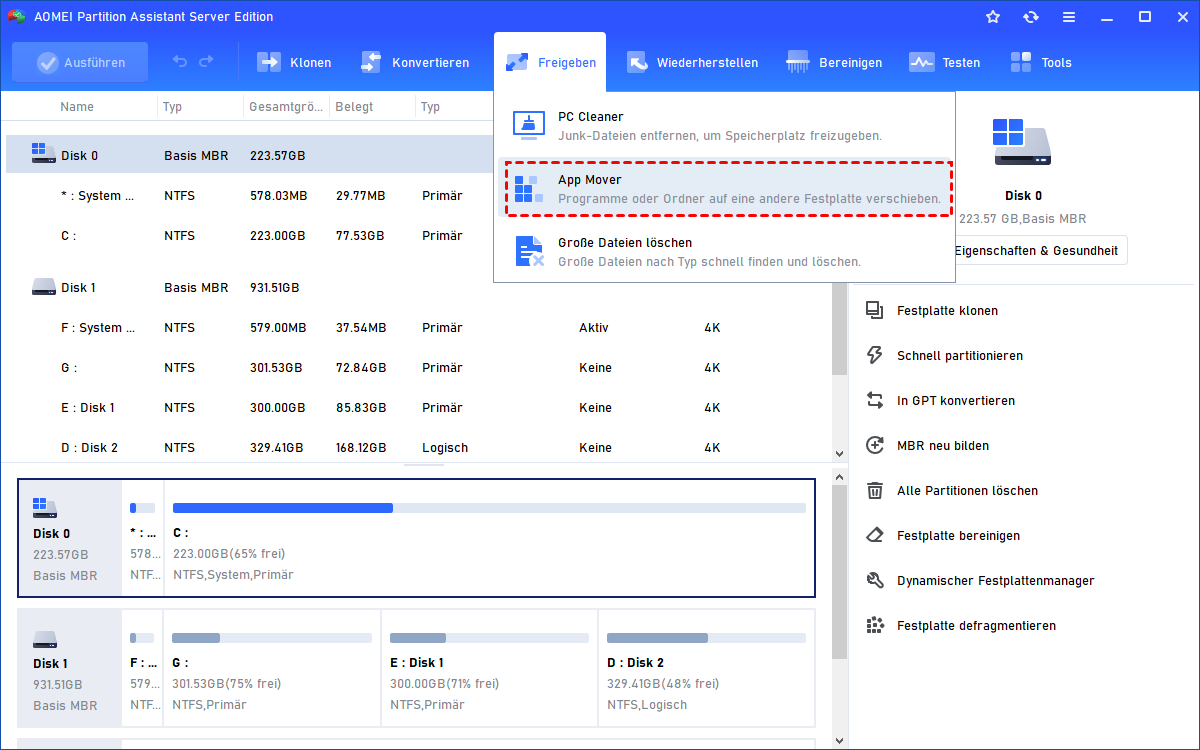Click the eraser icon for Festplatte bereinigen
The width and height of the screenshot is (1200, 750).
coord(875,536)
